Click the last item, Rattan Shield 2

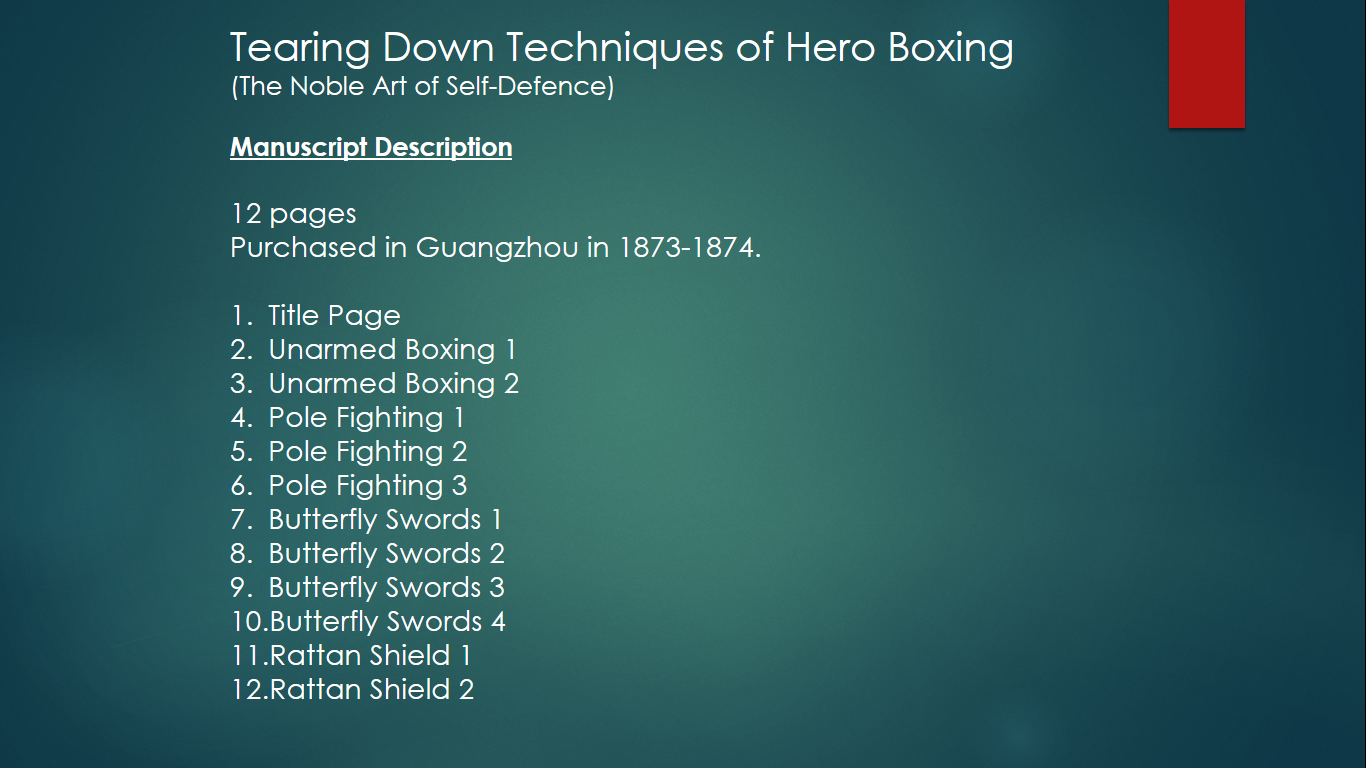tap(371, 690)
